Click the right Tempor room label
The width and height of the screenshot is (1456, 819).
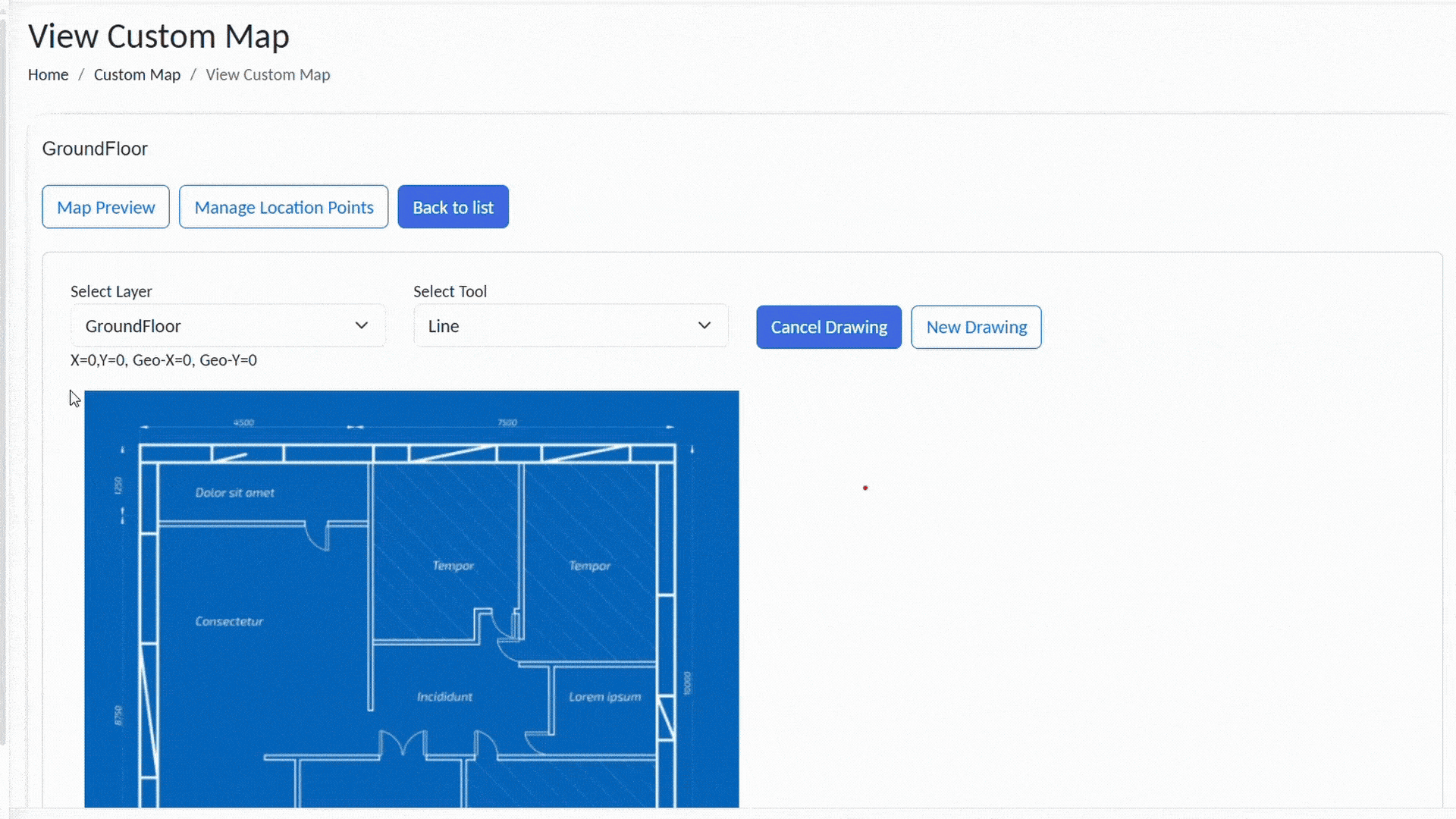[589, 566]
